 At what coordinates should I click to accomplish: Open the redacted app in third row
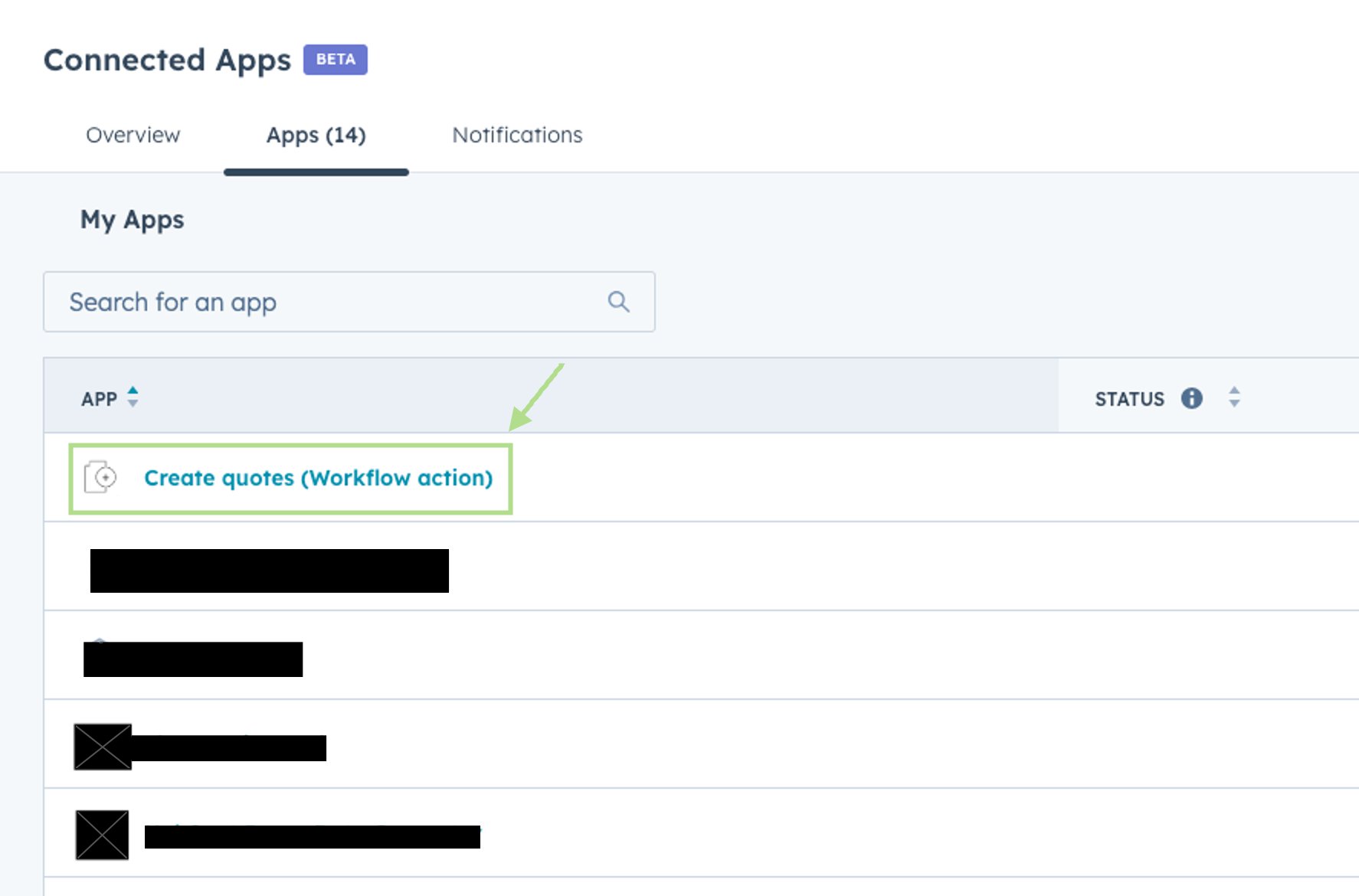point(193,659)
